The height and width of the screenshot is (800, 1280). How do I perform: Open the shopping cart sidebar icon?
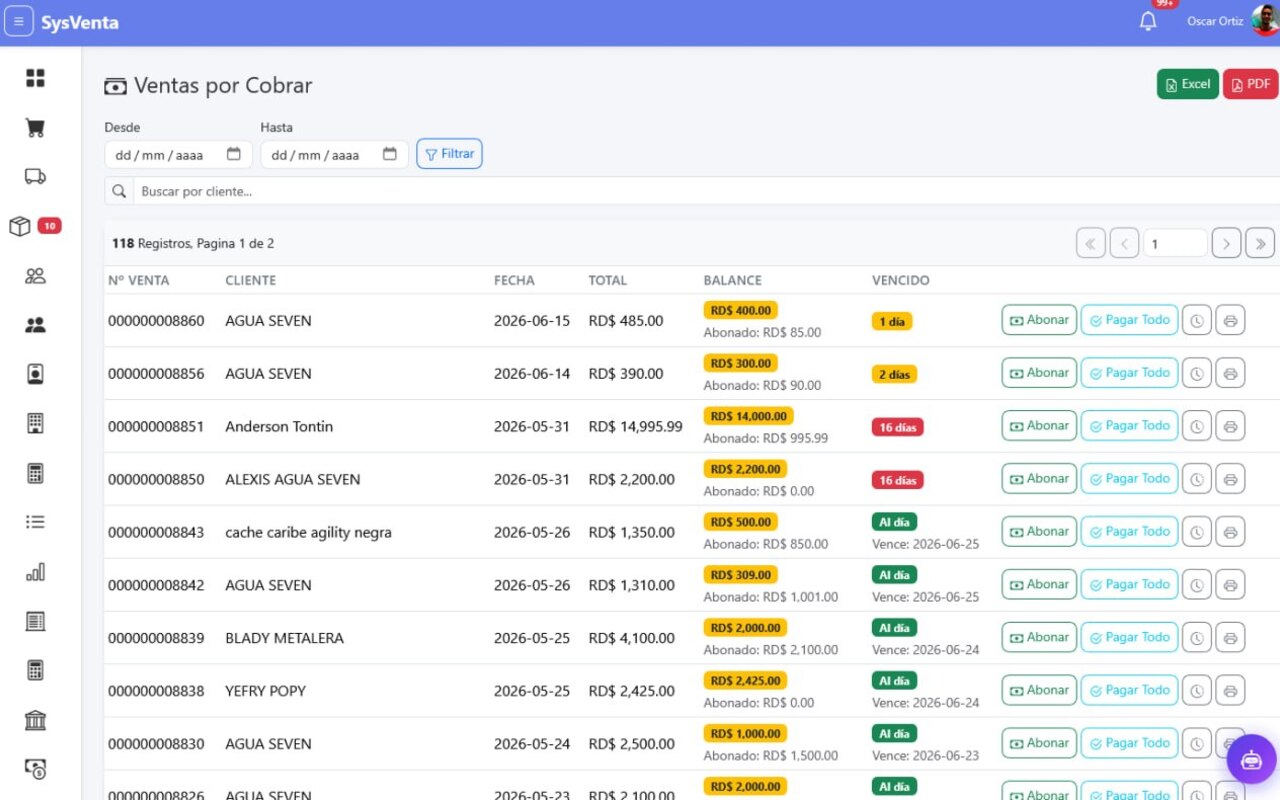click(x=35, y=128)
